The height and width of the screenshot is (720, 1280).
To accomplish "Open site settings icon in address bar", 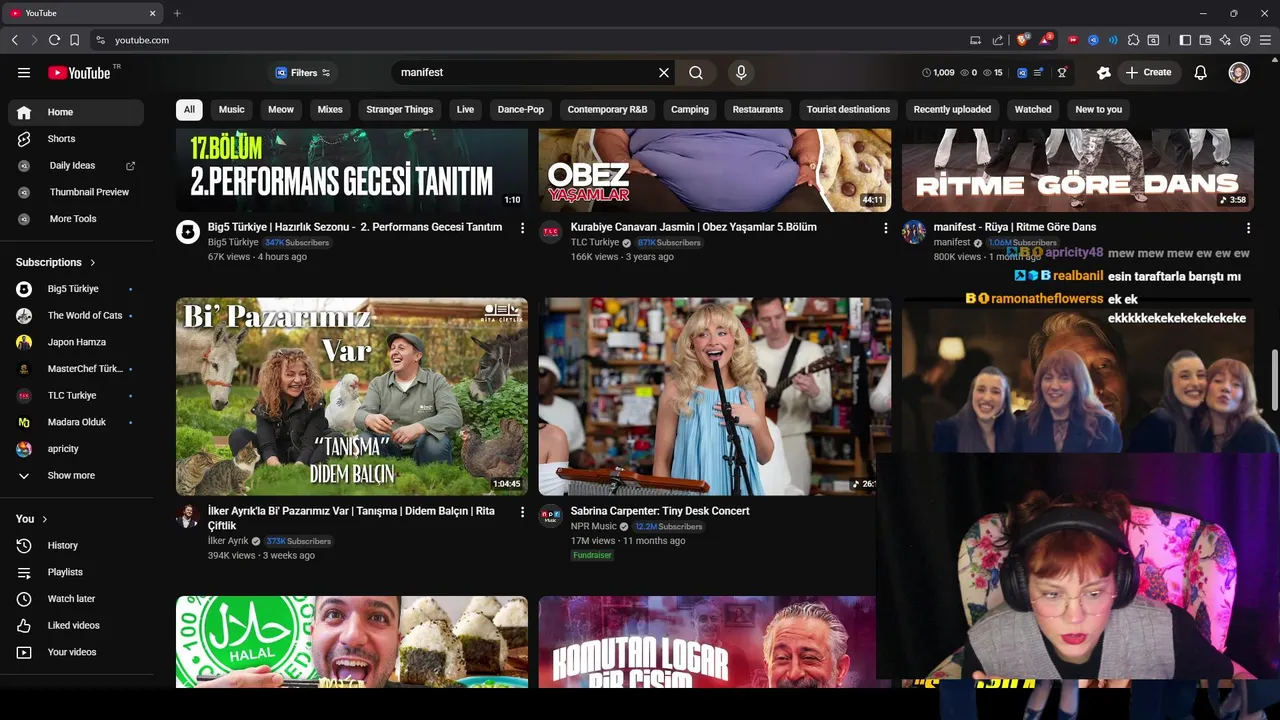I will (x=100, y=40).
